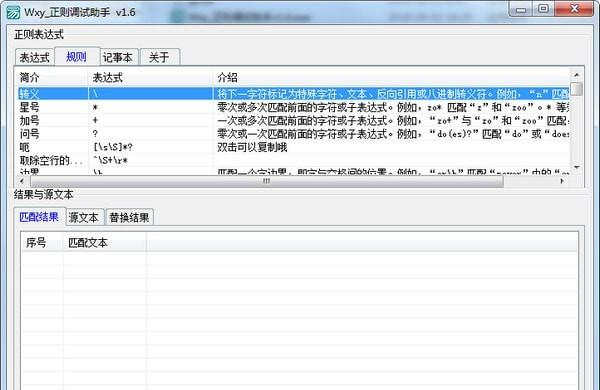Click the [\s\S]*? expression cell

coord(113,147)
